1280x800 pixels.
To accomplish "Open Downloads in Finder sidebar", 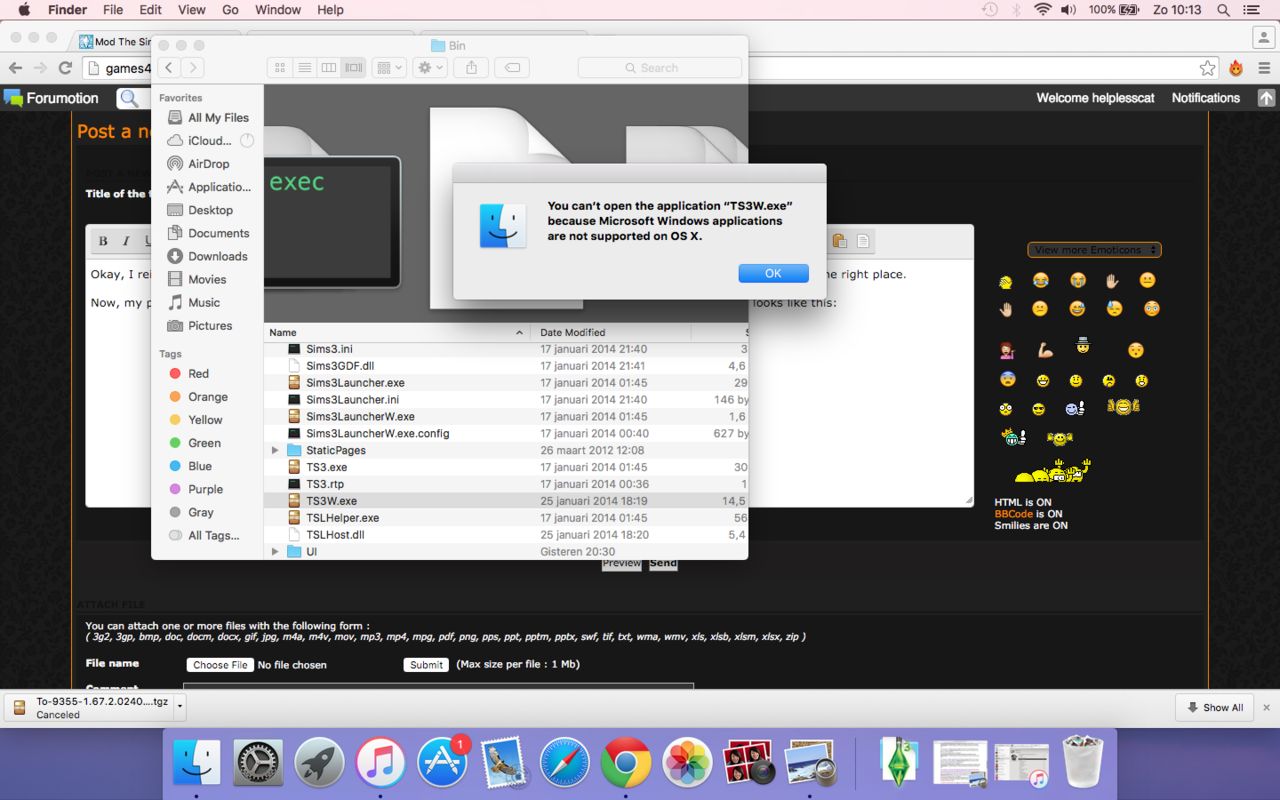I will [x=207, y=256].
